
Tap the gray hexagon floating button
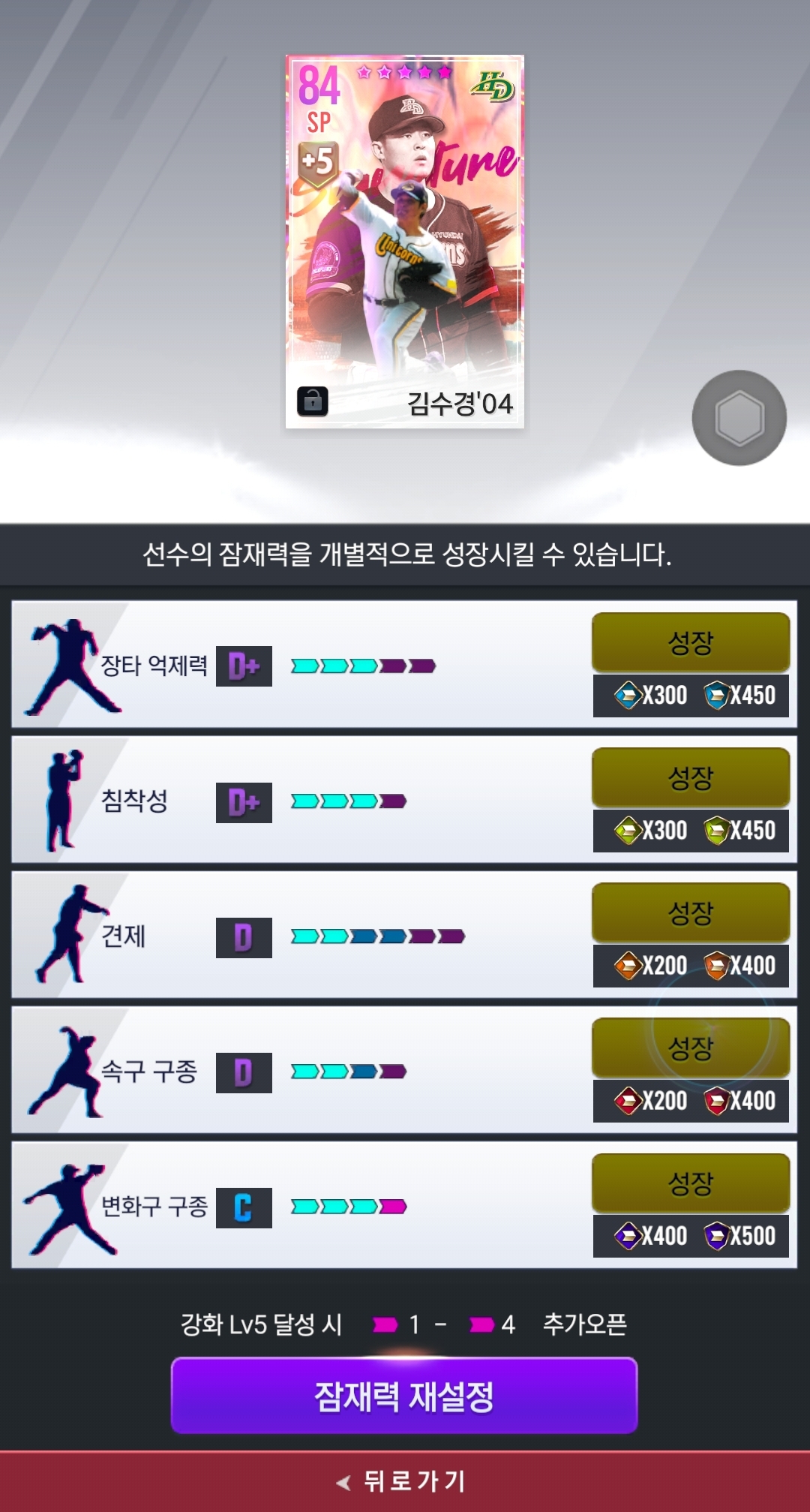pos(739,418)
